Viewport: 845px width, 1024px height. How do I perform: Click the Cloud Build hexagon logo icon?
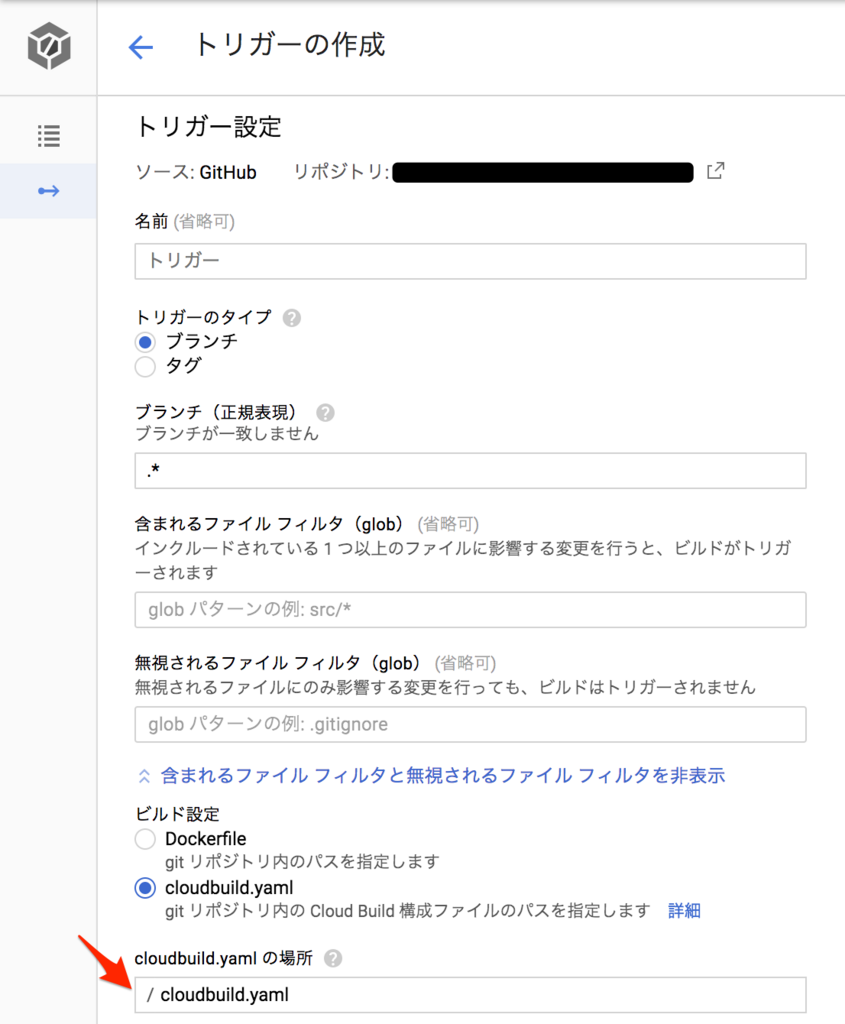coord(47,46)
